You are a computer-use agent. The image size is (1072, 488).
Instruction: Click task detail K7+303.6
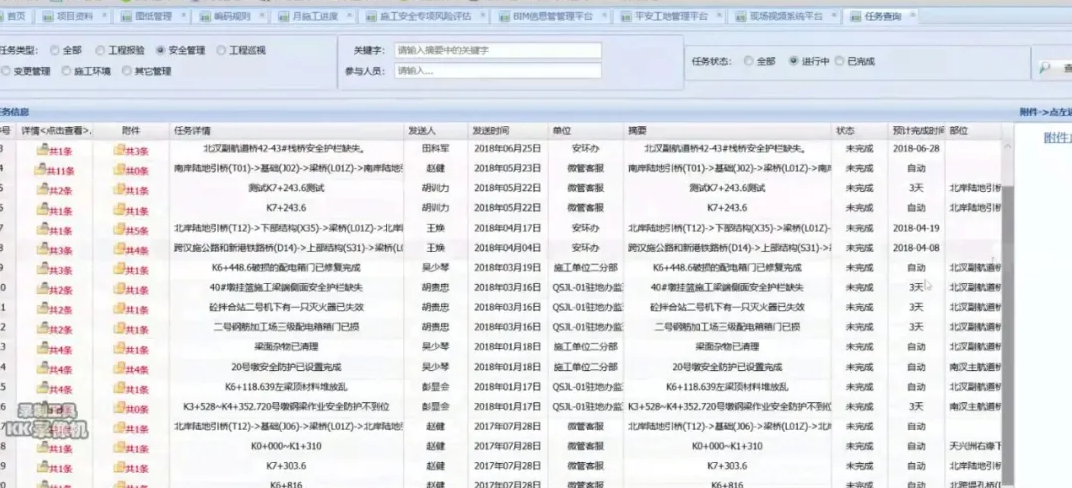(x=286, y=466)
